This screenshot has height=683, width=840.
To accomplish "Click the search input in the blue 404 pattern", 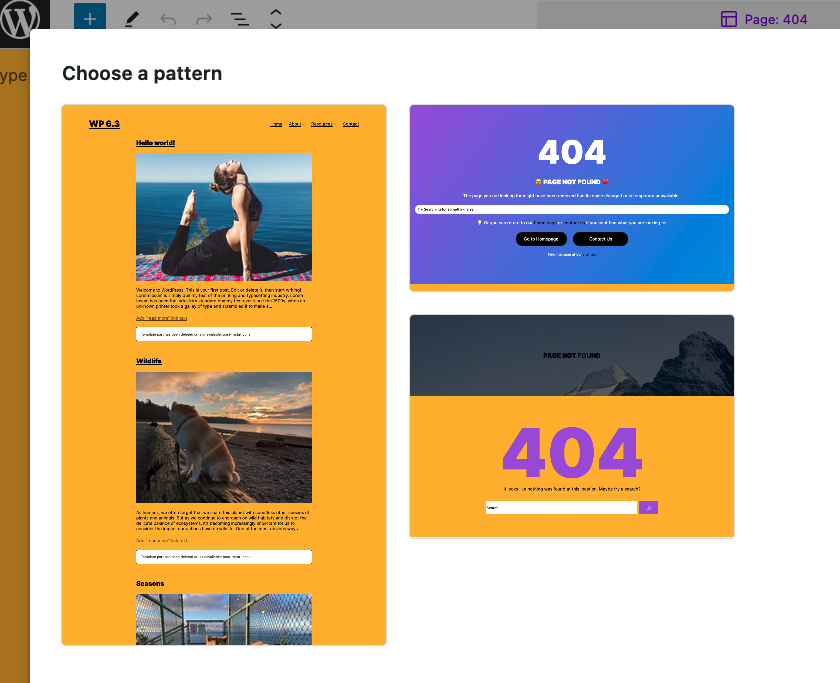I will pos(571,209).
